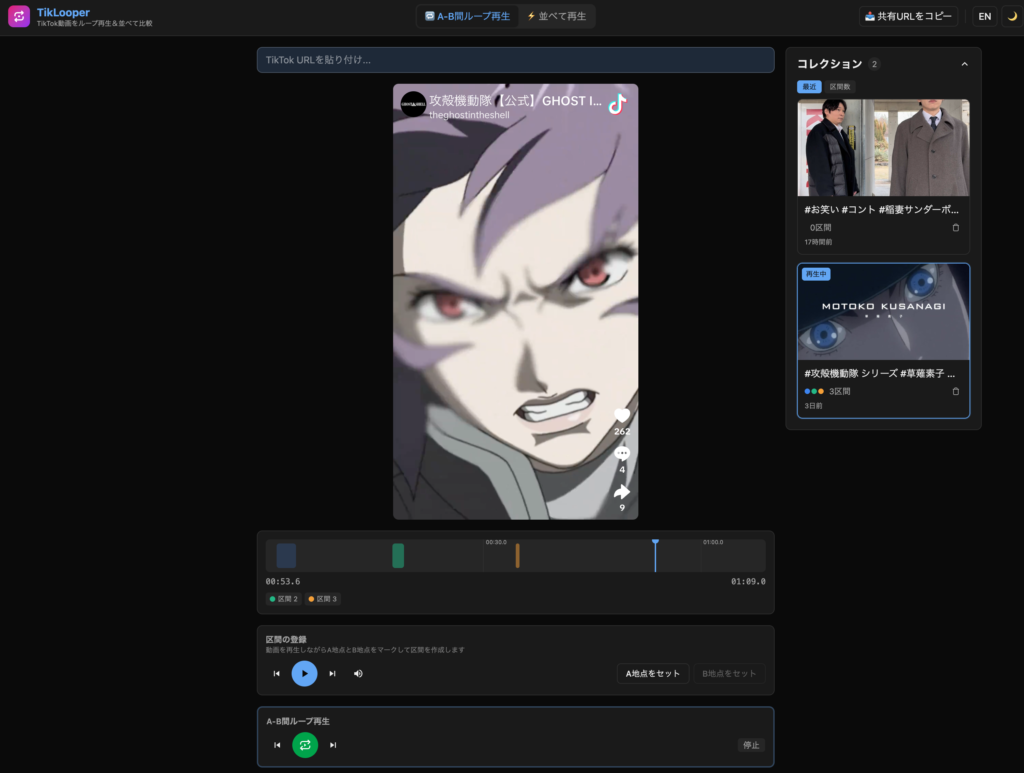Click the TikTok URL input field

pyautogui.click(x=515, y=60)
